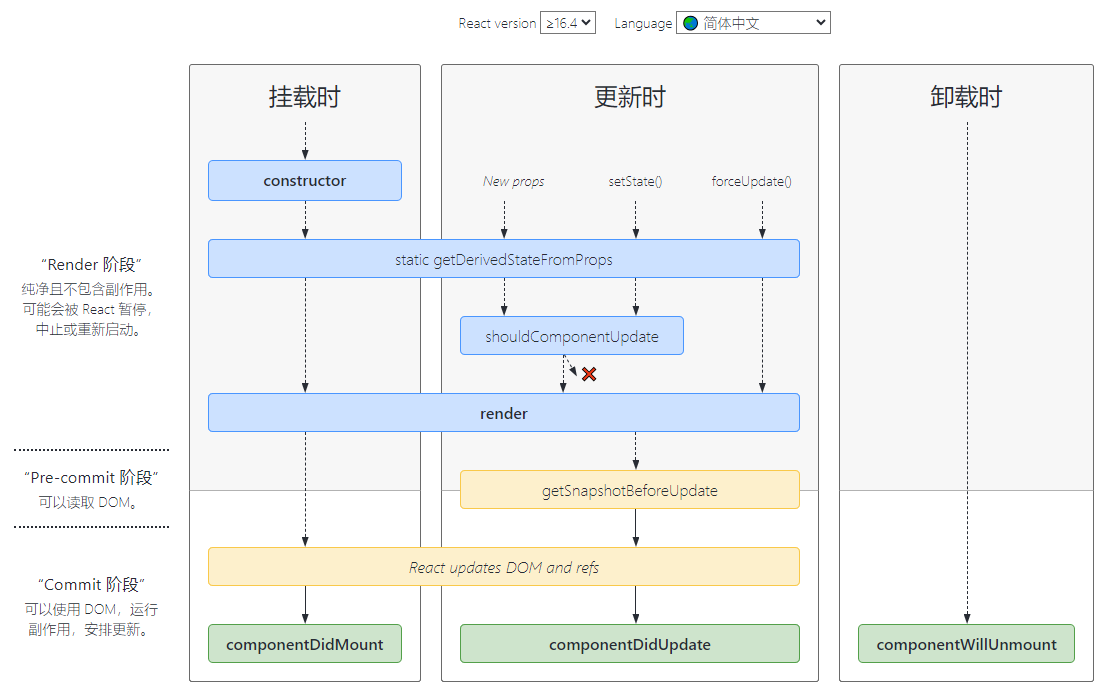The image size is (1112, 696).
Task: Open the React version dropdown
Action: click(x=567, y=23)
